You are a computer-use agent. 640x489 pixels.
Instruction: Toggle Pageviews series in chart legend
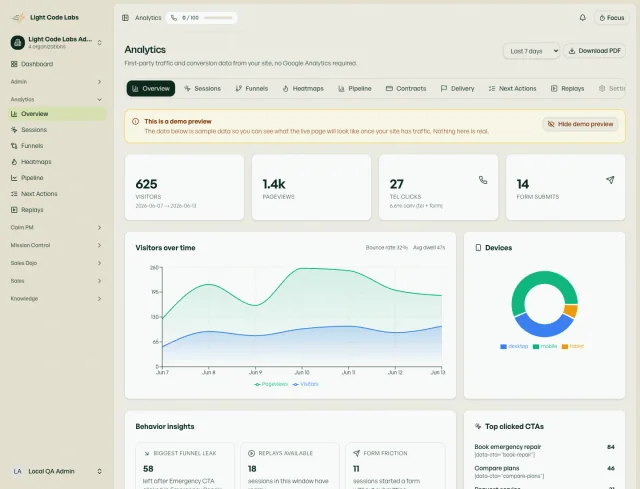point(271,384)
